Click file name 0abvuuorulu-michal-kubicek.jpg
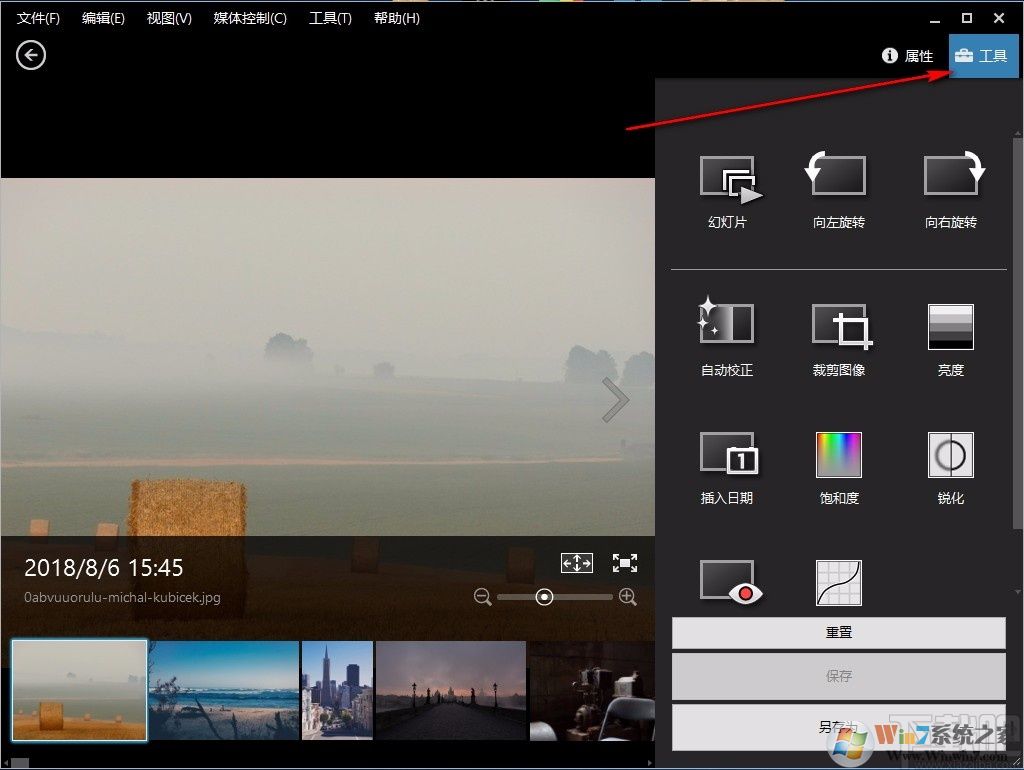The width and height of the screenshot is (1024, 770). pos(122,598)
